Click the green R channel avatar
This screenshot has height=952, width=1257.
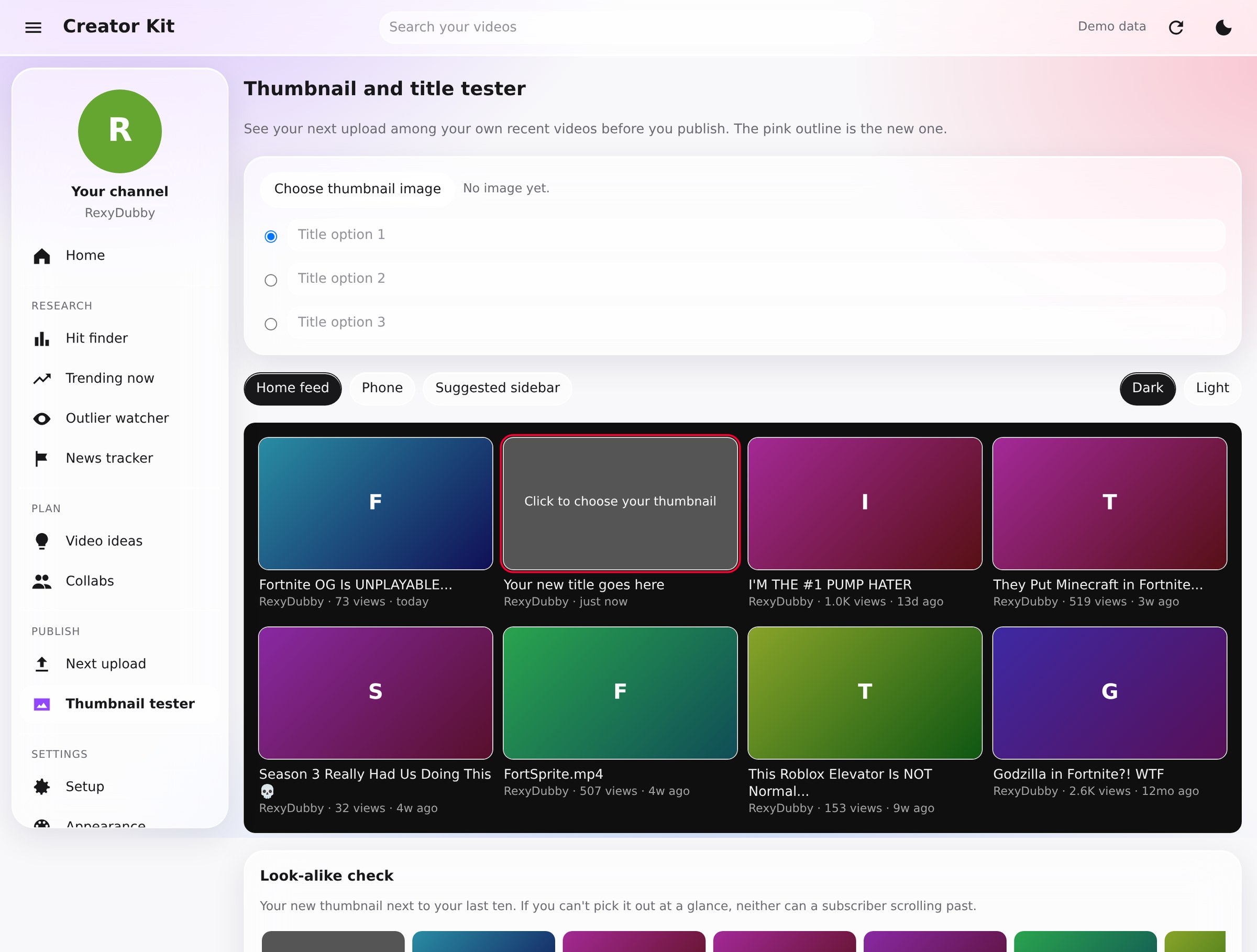pyautogui.click(x=120, y=131)
